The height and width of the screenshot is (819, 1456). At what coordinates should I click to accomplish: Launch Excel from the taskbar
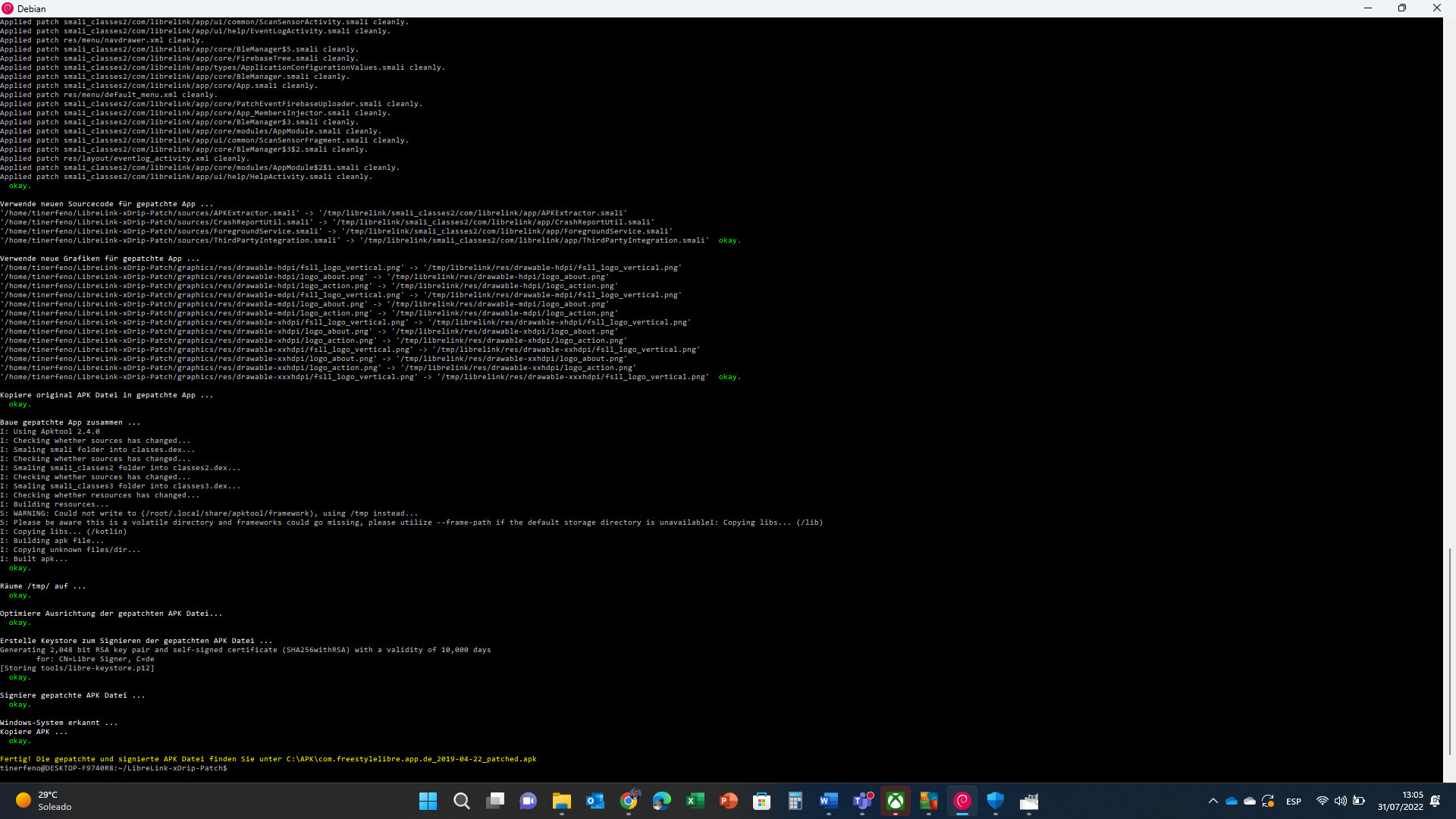click(695, 801)
